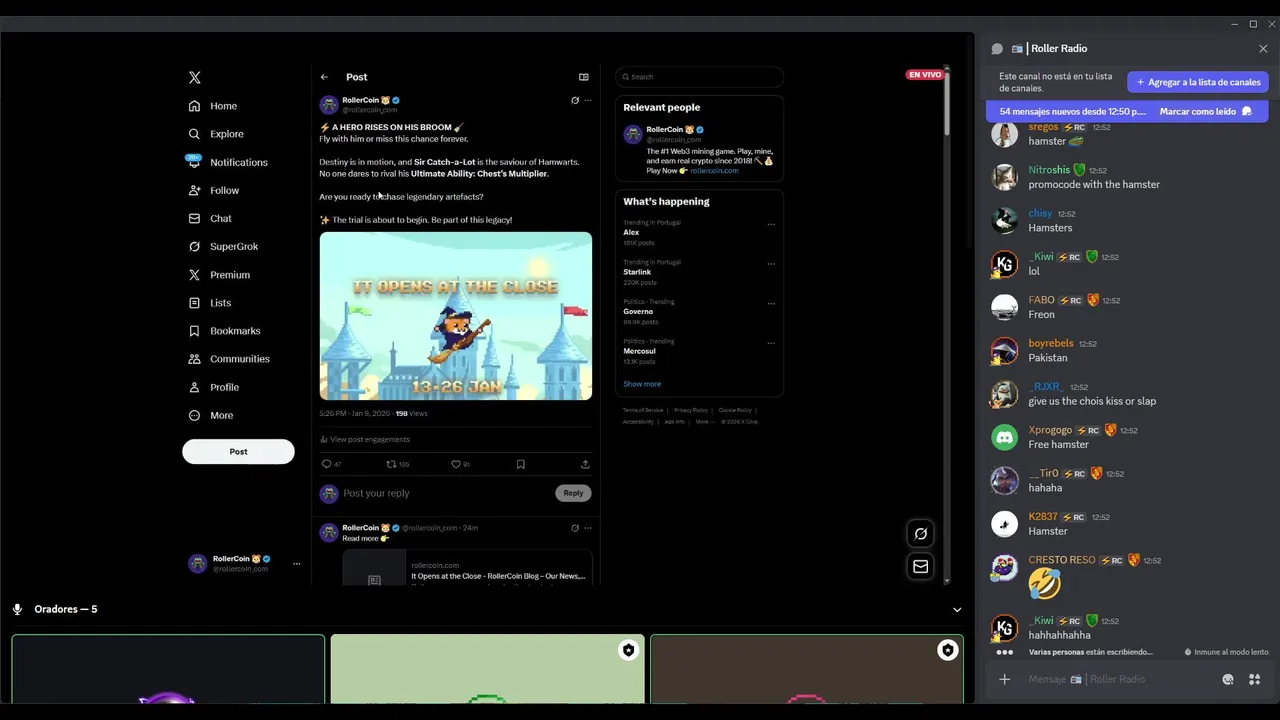Click username Nitroshis in chat
This screenshot has width=1280, height=720.
pyautogui.click(x=1049, y=170)
